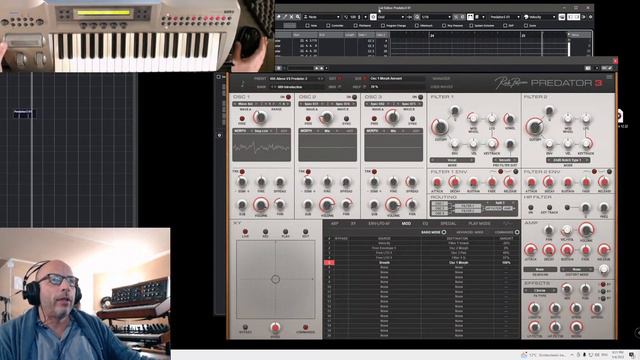Click the XY Rec button

[x=265, y=232]
